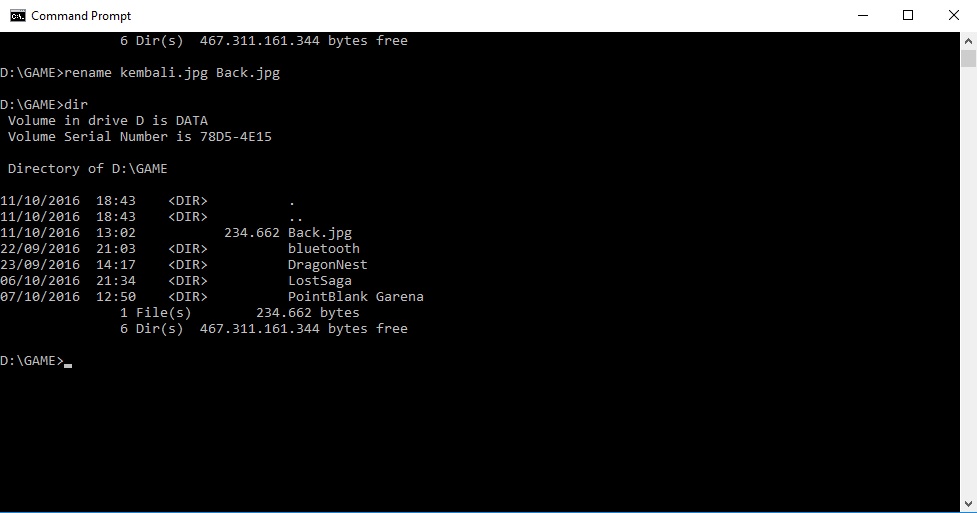977x513 pixels.
Task: Click the vertical scrollbar thumb
Action: 968,59
